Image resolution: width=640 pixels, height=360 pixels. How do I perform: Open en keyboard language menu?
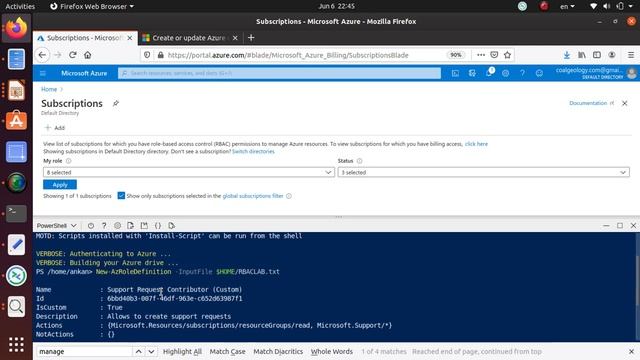(567, 6)
